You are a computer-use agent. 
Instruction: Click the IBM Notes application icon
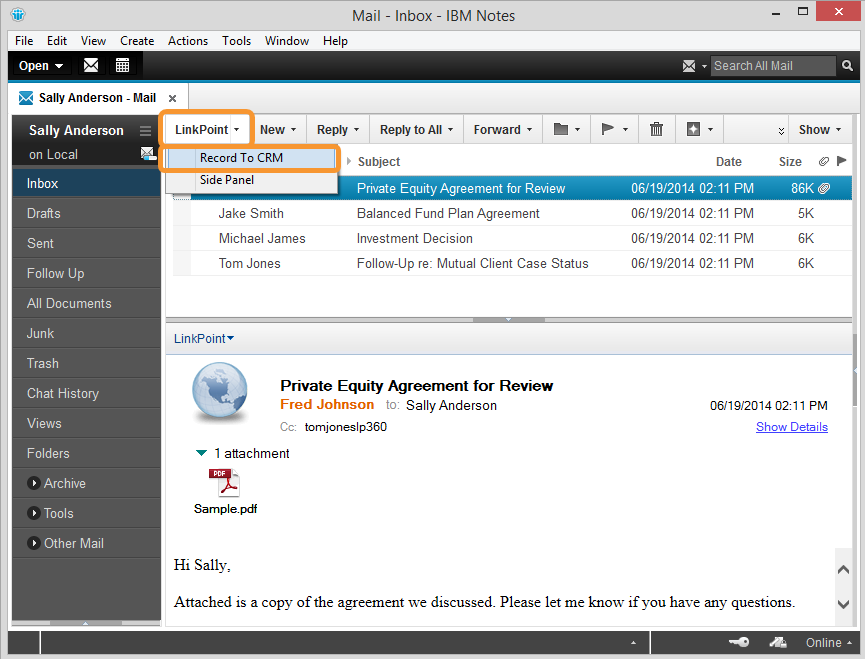[x=18, y=14]
